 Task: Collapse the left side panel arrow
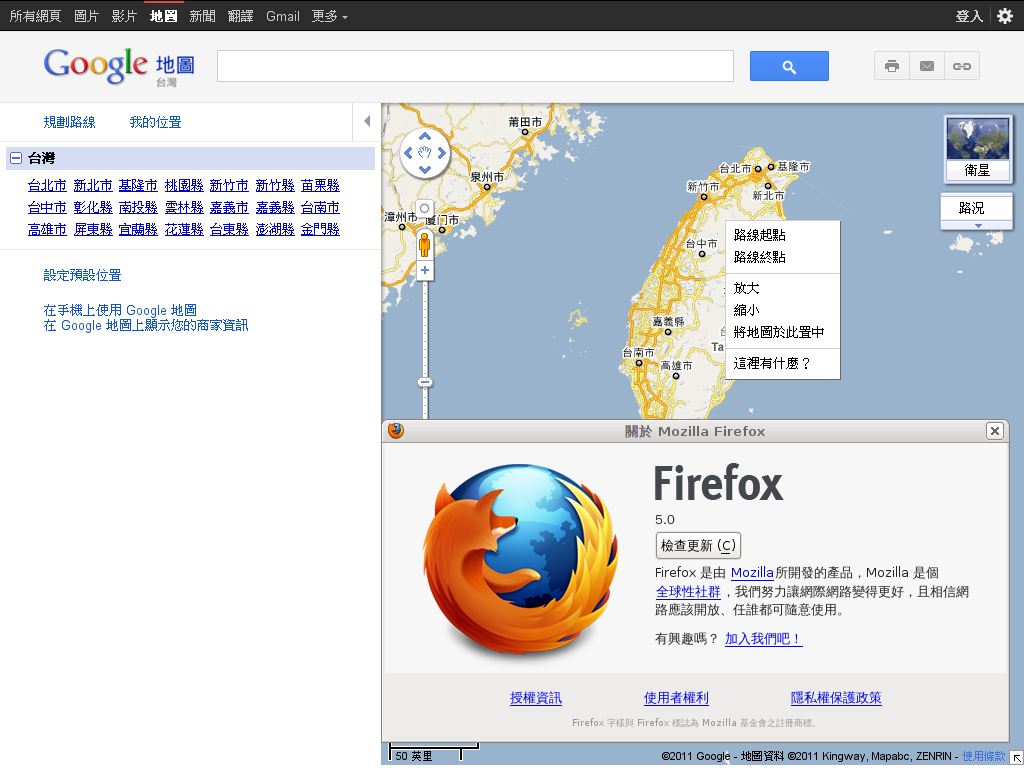pyautogui.click(x=367, y=121)
